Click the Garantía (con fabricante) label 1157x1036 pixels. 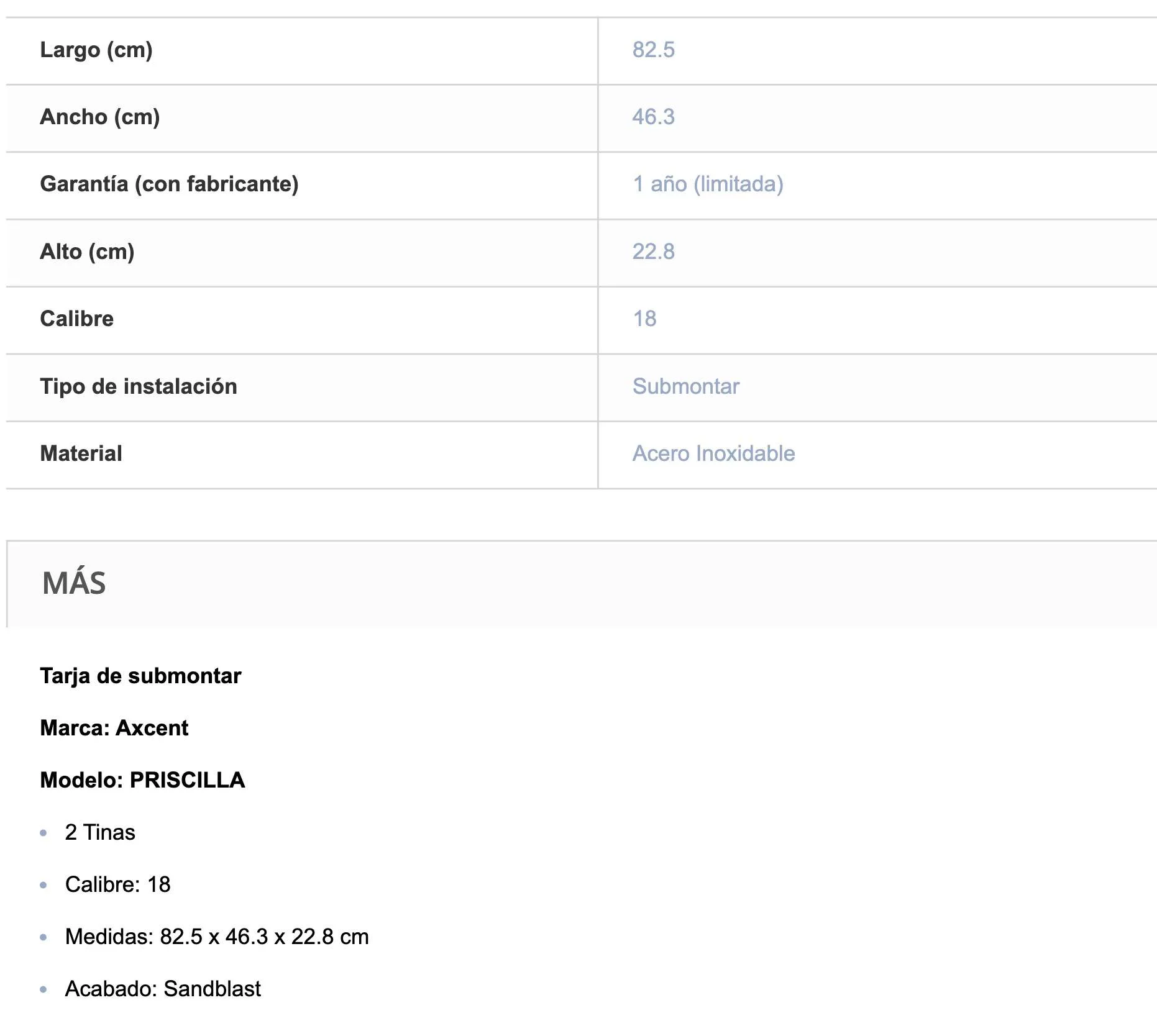click(169, 184)
